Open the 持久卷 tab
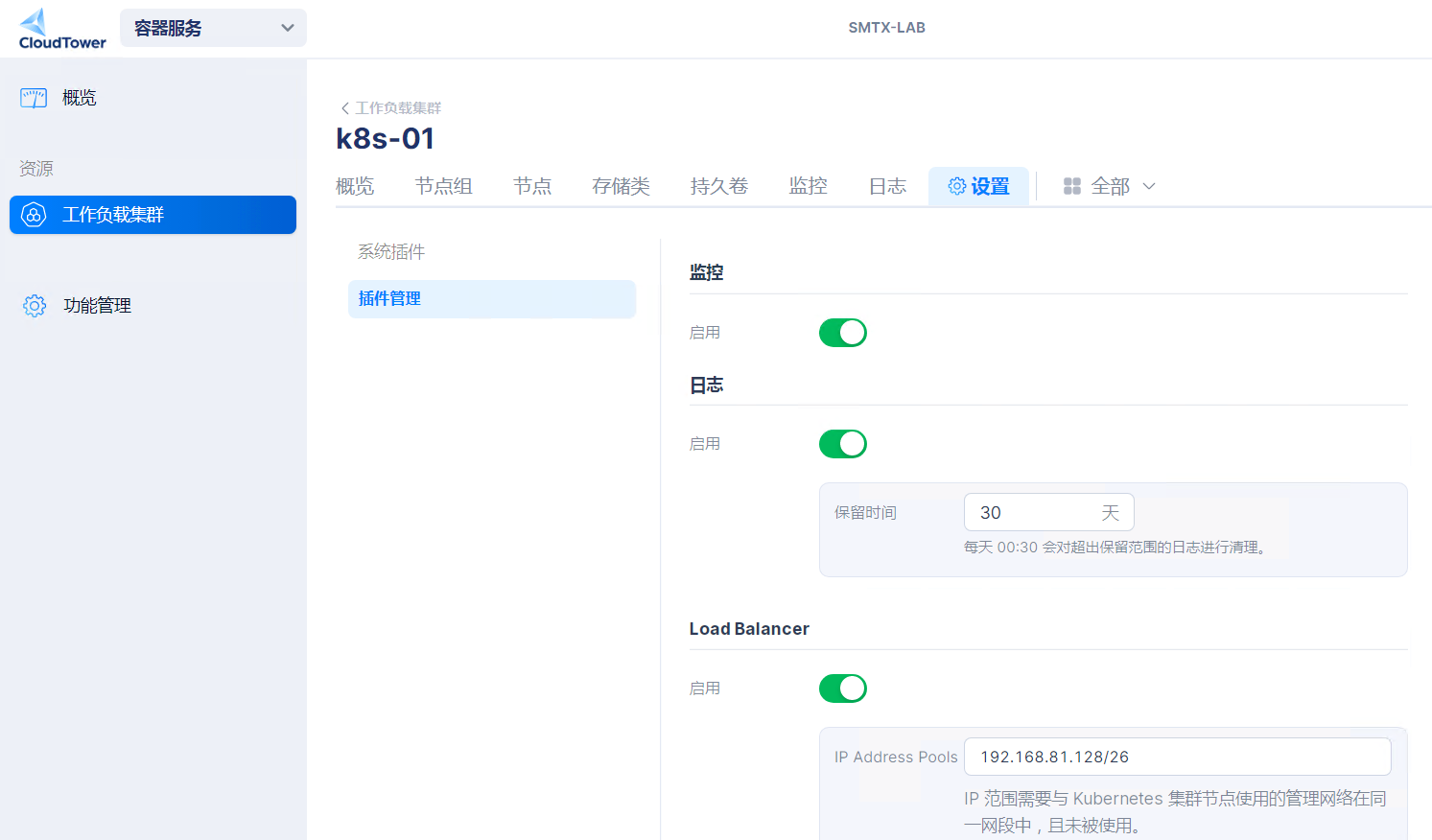This screenshot has height=840, width=1432. click(x=719, y=186)
